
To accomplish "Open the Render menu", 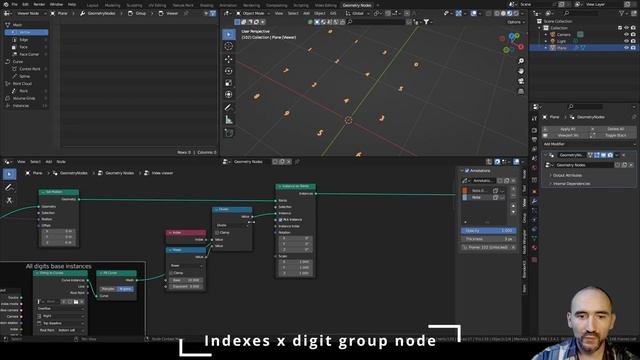I will (x=39, y=4).
